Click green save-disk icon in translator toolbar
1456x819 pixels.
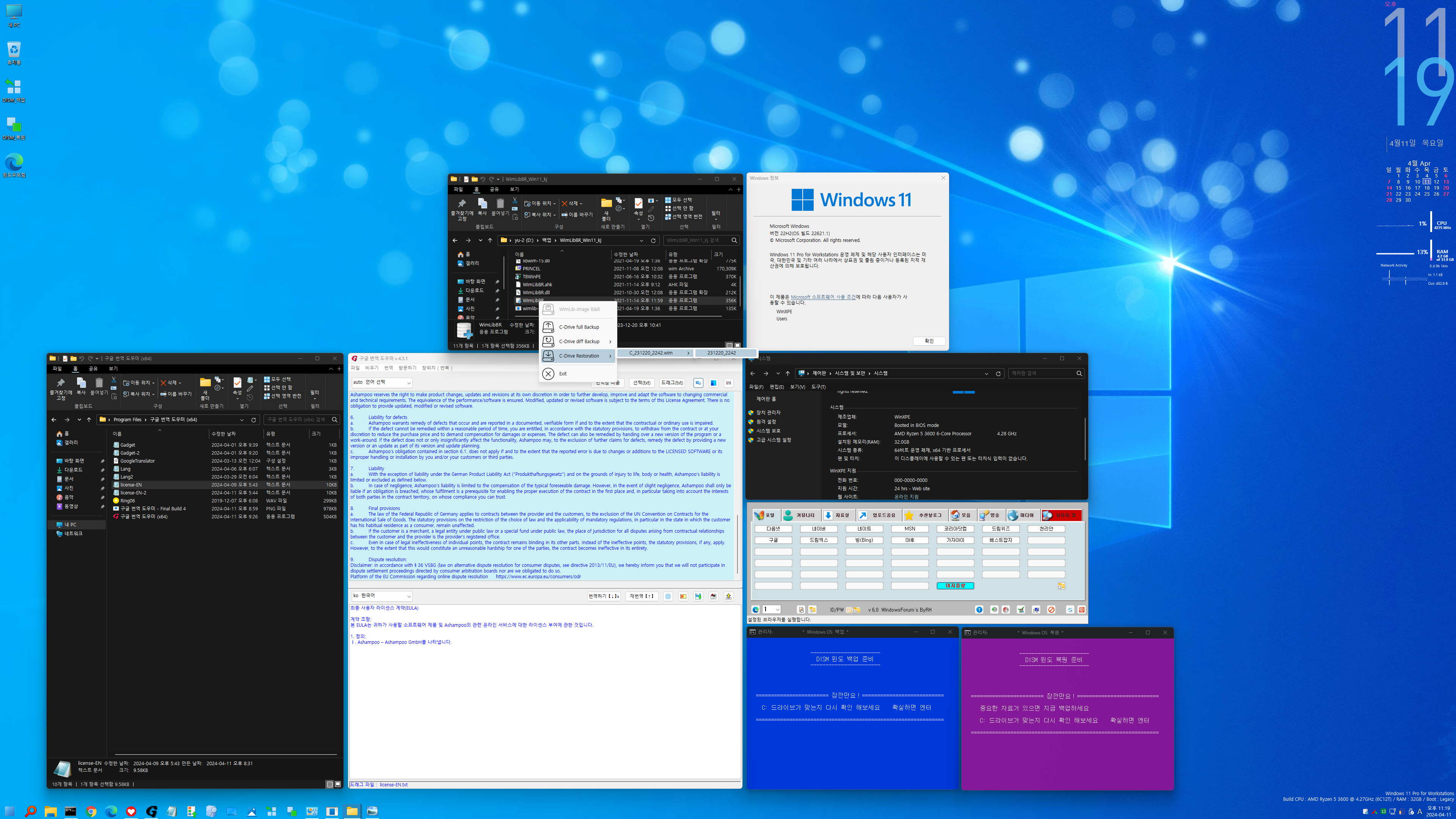pos(698,596)
